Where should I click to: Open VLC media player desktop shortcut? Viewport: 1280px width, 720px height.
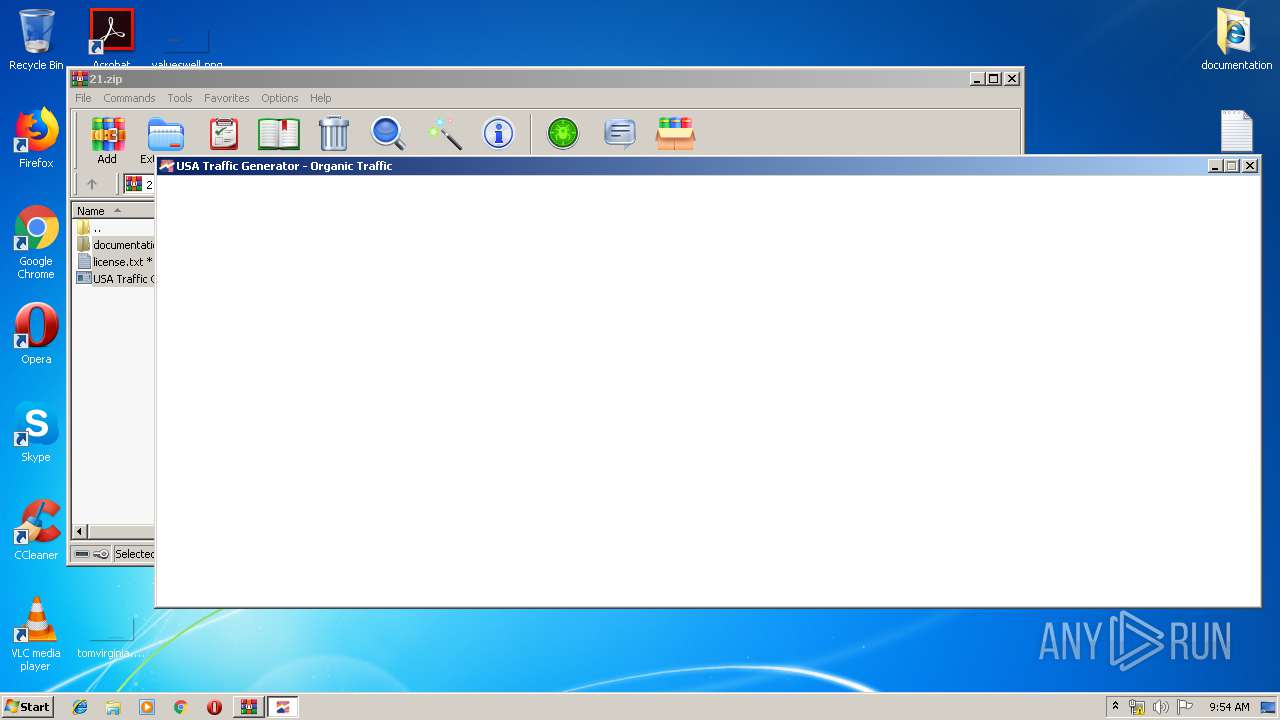coord(36,634)
